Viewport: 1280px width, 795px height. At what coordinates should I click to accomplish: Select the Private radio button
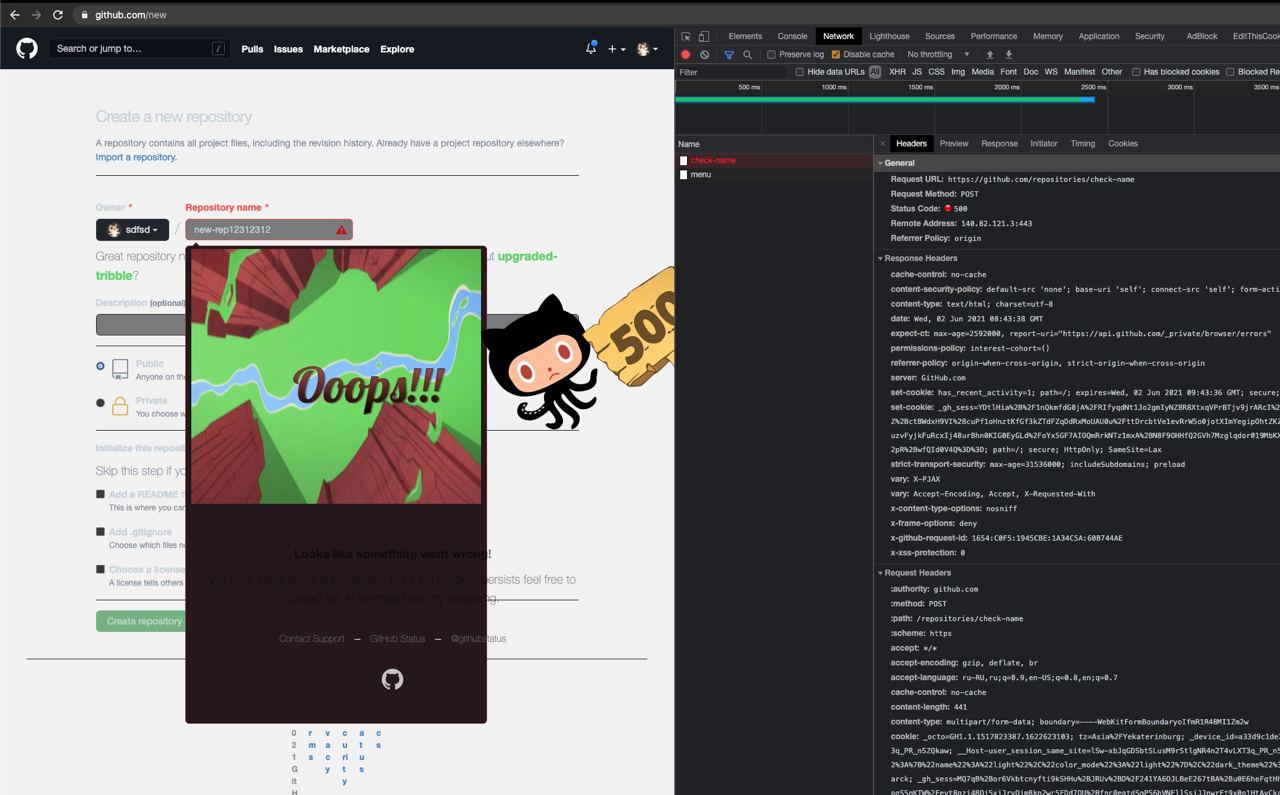100,403
